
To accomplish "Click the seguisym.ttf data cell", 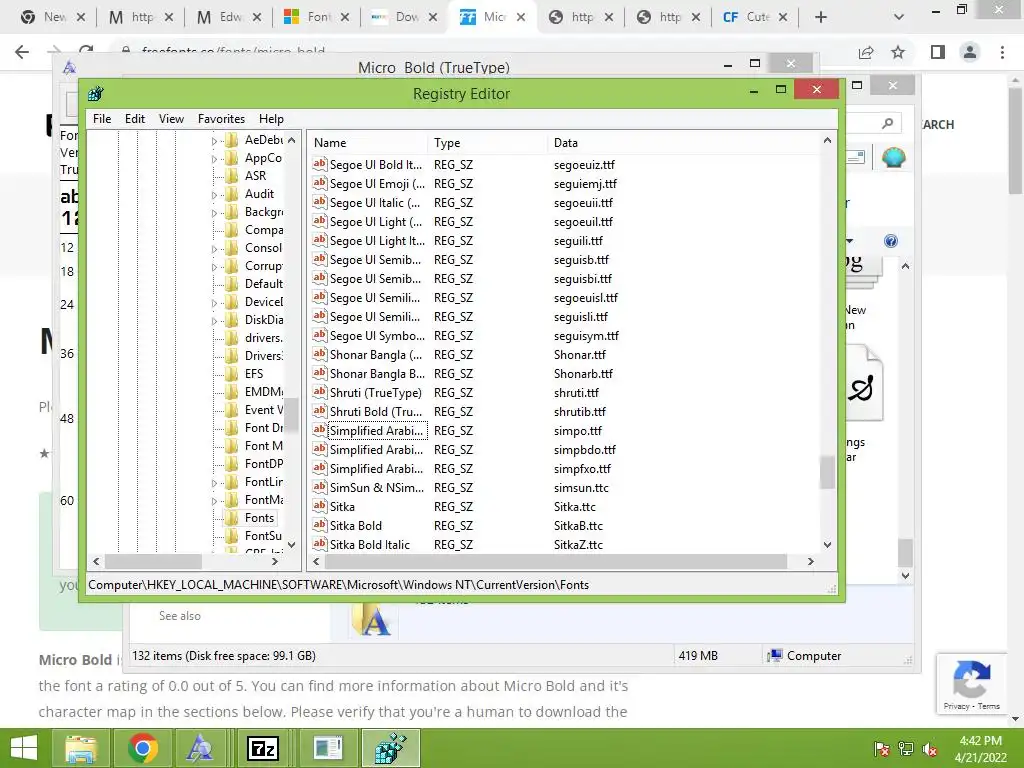I will pos(586,336).
